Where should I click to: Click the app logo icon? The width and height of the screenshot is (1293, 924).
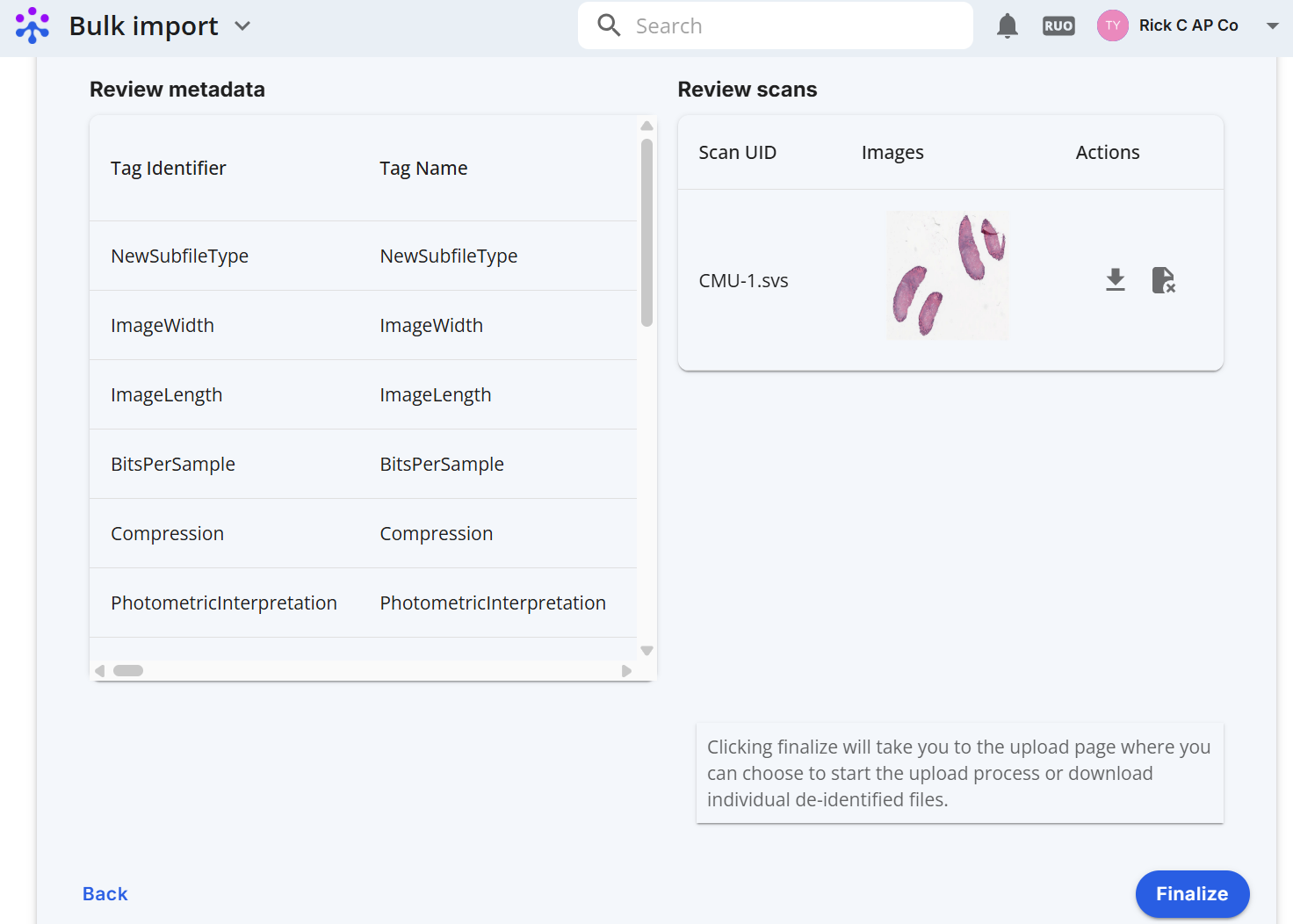33,25
